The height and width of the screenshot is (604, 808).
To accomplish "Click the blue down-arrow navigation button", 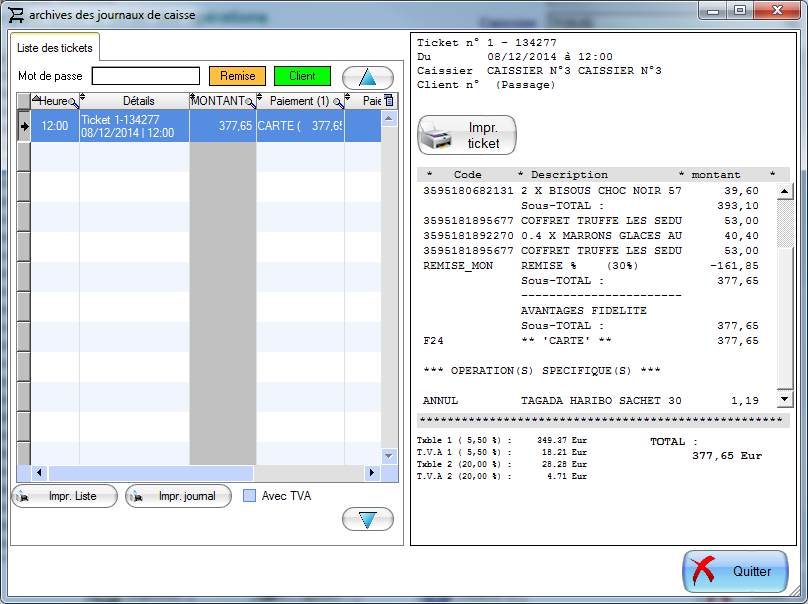I will click(x=368, y=519).
